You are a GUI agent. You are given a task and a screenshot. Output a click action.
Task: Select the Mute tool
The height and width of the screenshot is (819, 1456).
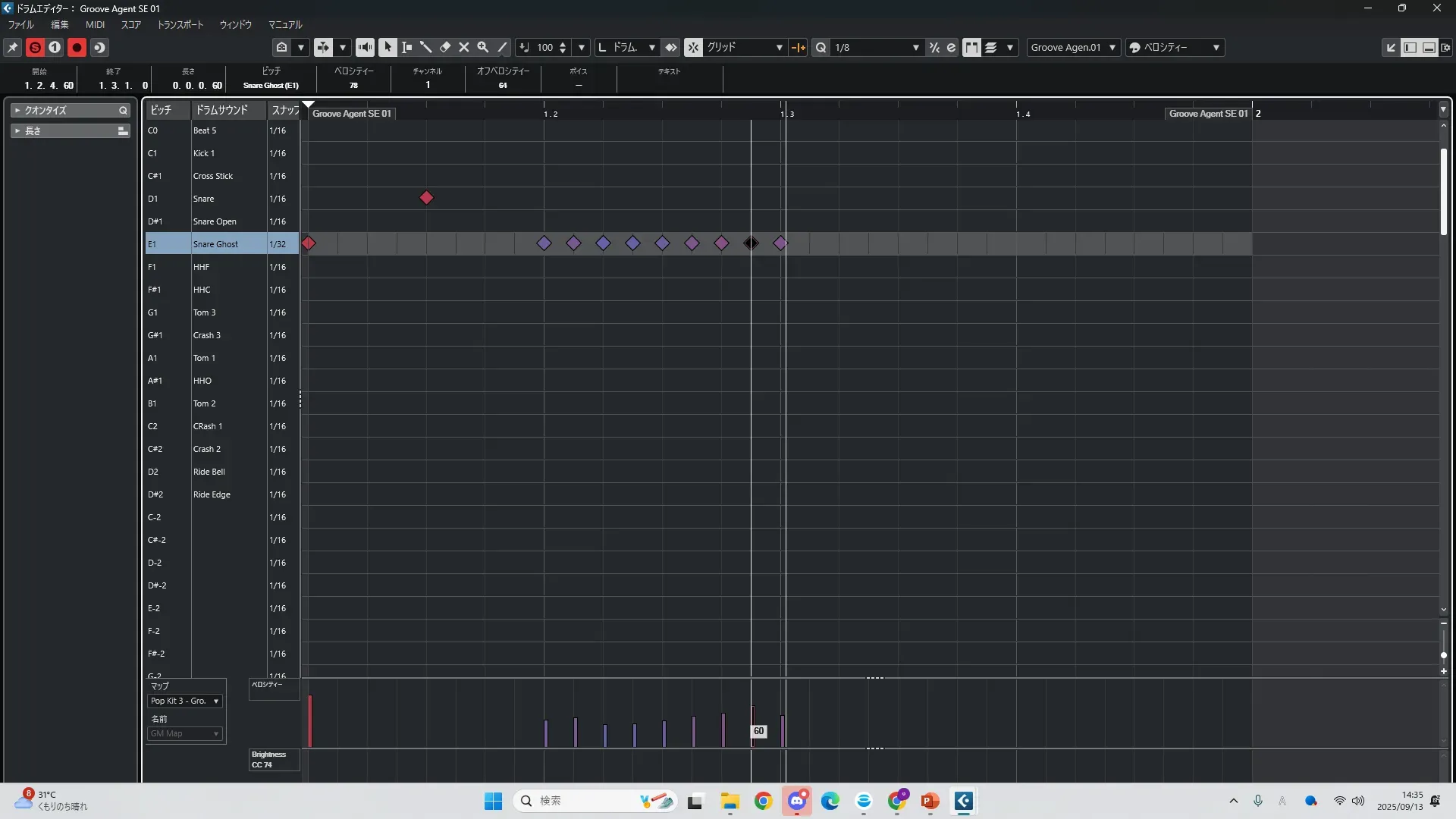point(464,47)
